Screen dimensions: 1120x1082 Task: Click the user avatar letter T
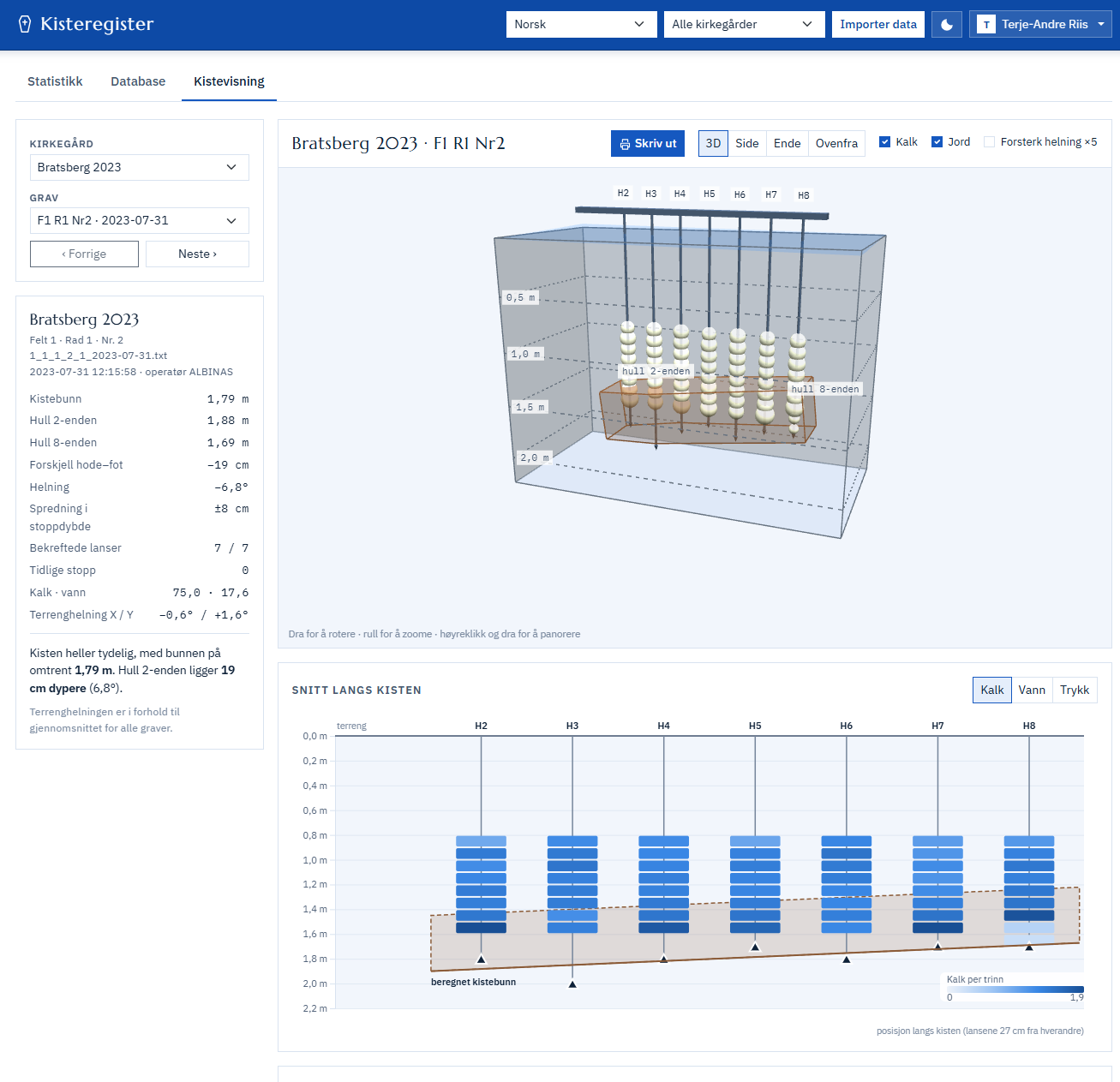point(986,25)
